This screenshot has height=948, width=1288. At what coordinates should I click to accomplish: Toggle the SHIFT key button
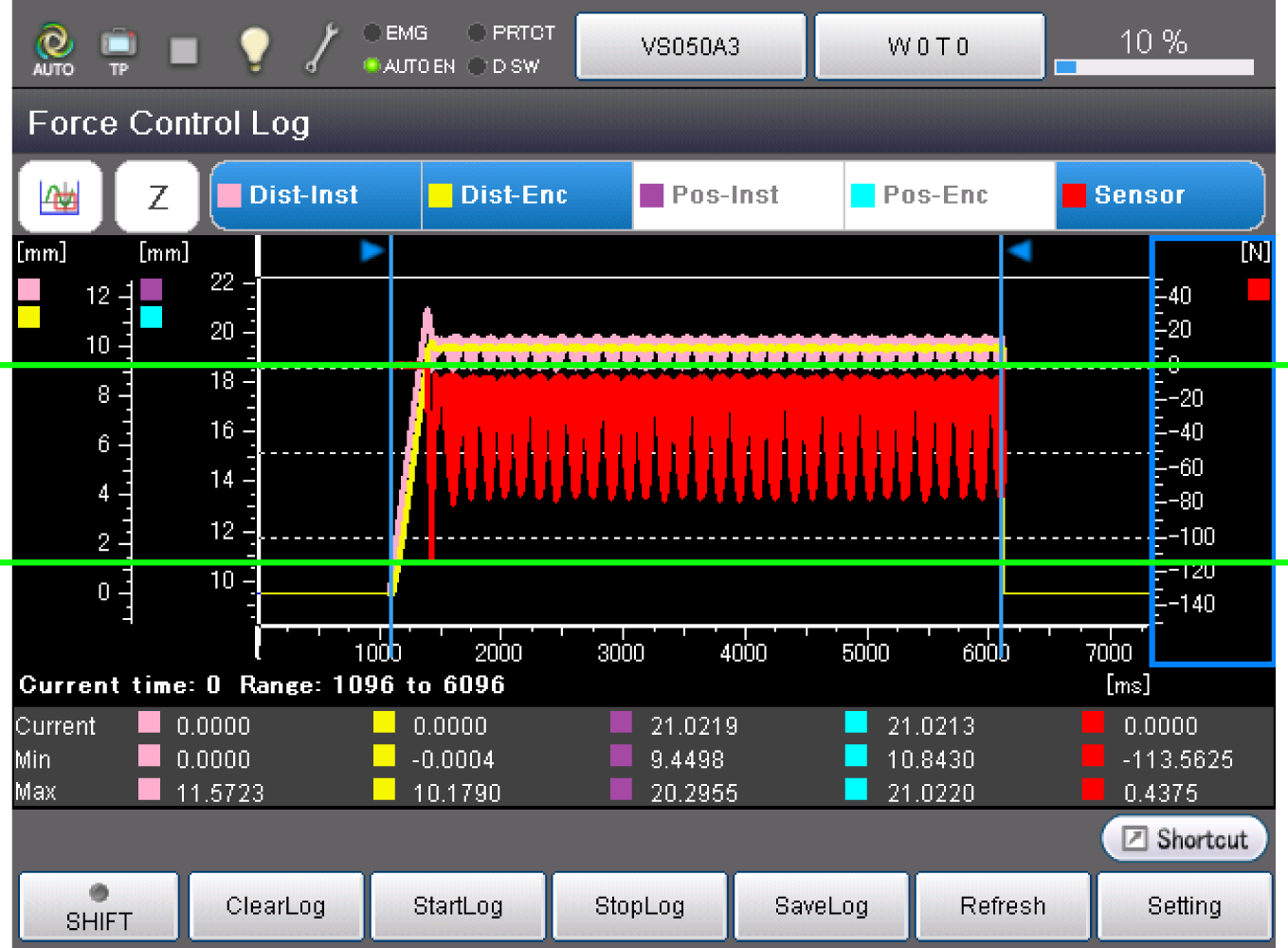99,907
